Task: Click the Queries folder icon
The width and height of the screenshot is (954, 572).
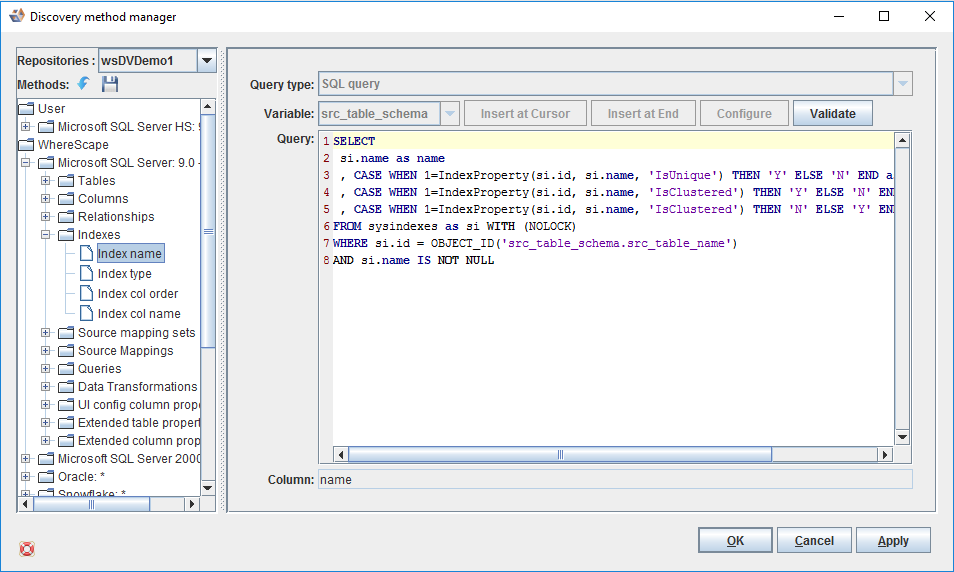Action: [x=66, y=369]
